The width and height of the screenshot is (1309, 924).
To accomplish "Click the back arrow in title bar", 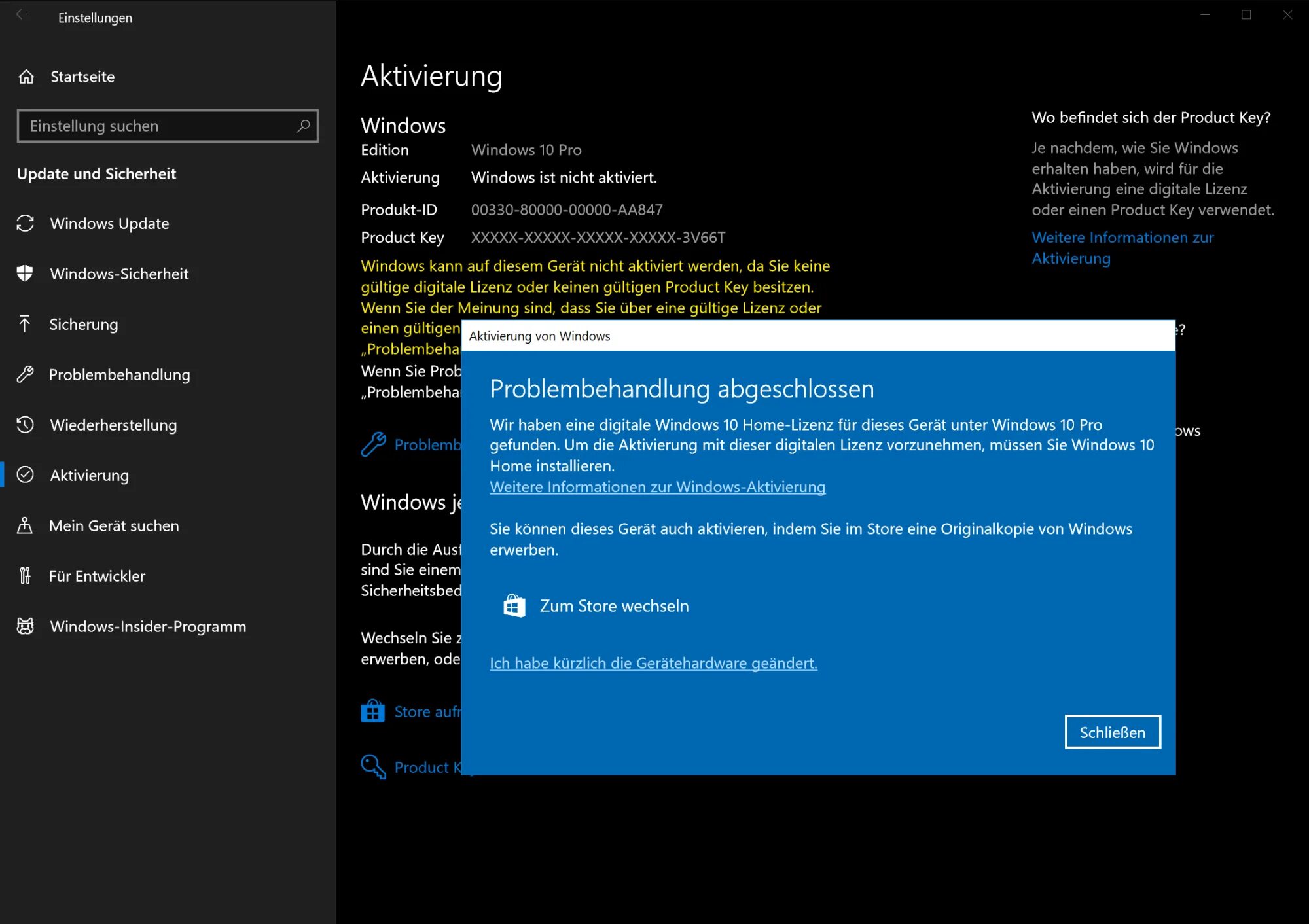I will (22, 14).
